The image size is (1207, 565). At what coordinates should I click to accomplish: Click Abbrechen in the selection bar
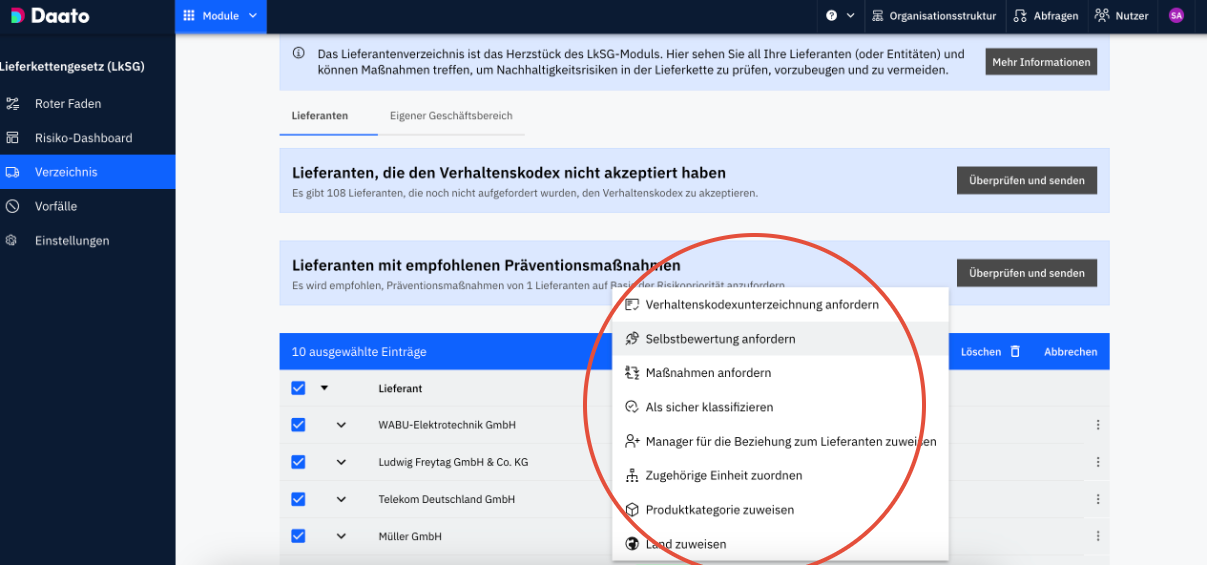click(x=1070, y=352)
